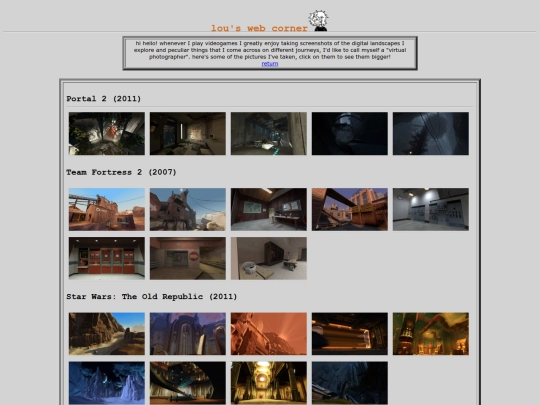This screenshot has width=540, height=405.
Task: Click the "return" link in the intro box
Action: [270, 64]
